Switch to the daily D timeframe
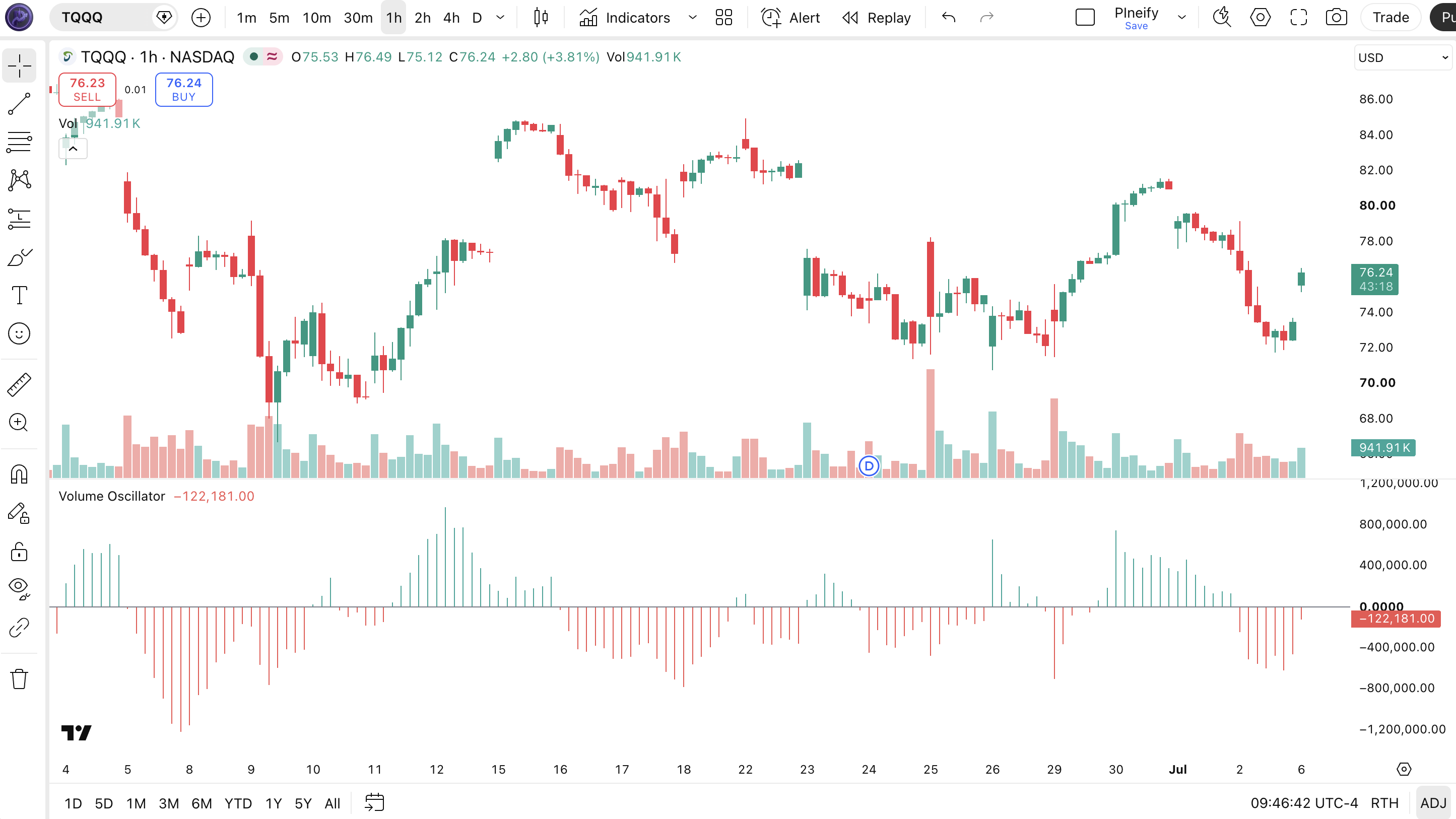Image resolution: width=1456 pixels, height=819 pixels. 477,18
